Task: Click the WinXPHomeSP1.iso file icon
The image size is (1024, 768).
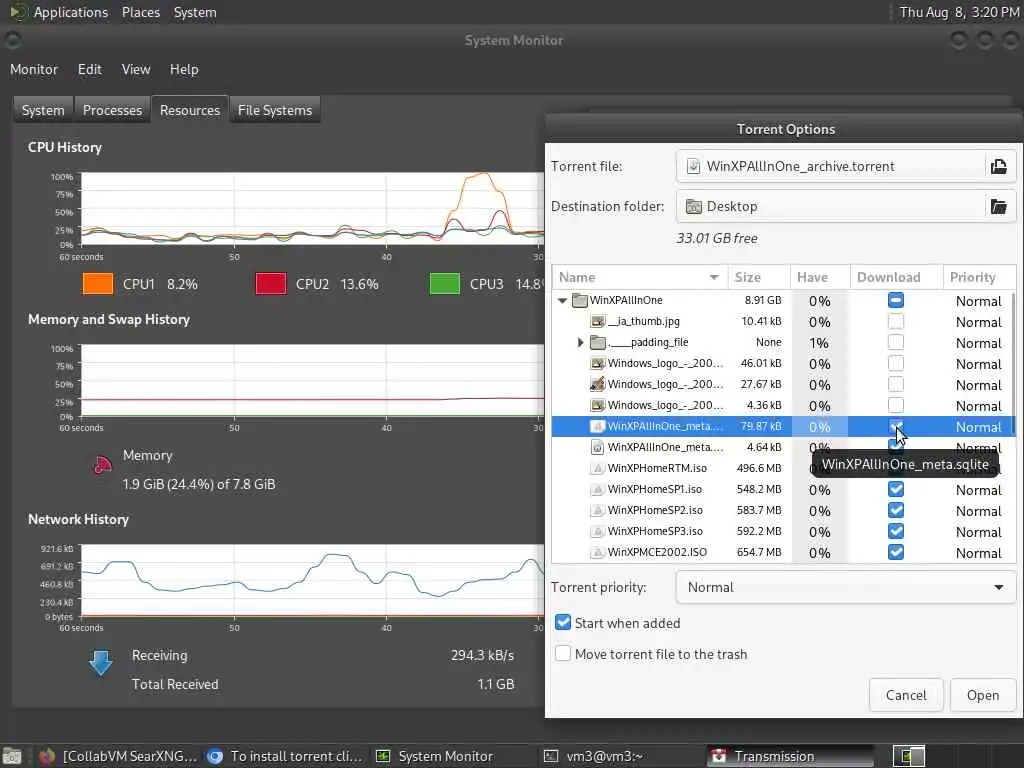Action: click(596, 489)
